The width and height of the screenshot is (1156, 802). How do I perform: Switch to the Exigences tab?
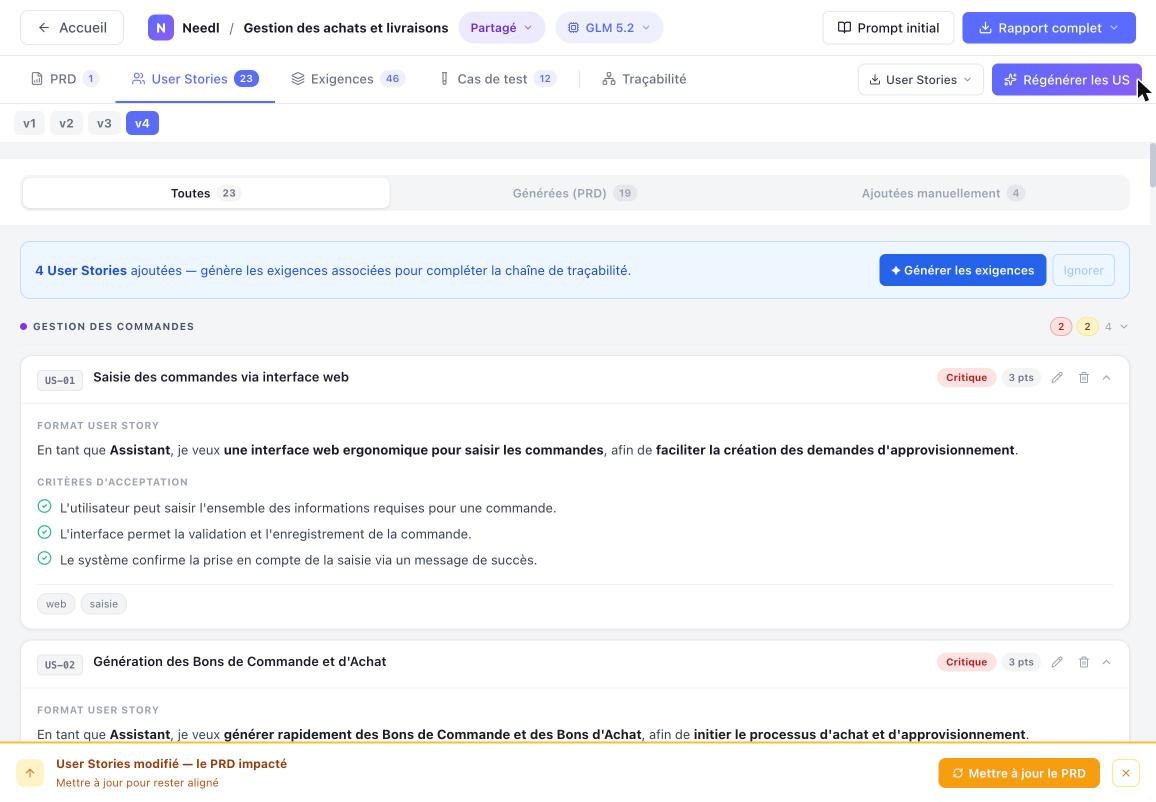click(347, 79)
